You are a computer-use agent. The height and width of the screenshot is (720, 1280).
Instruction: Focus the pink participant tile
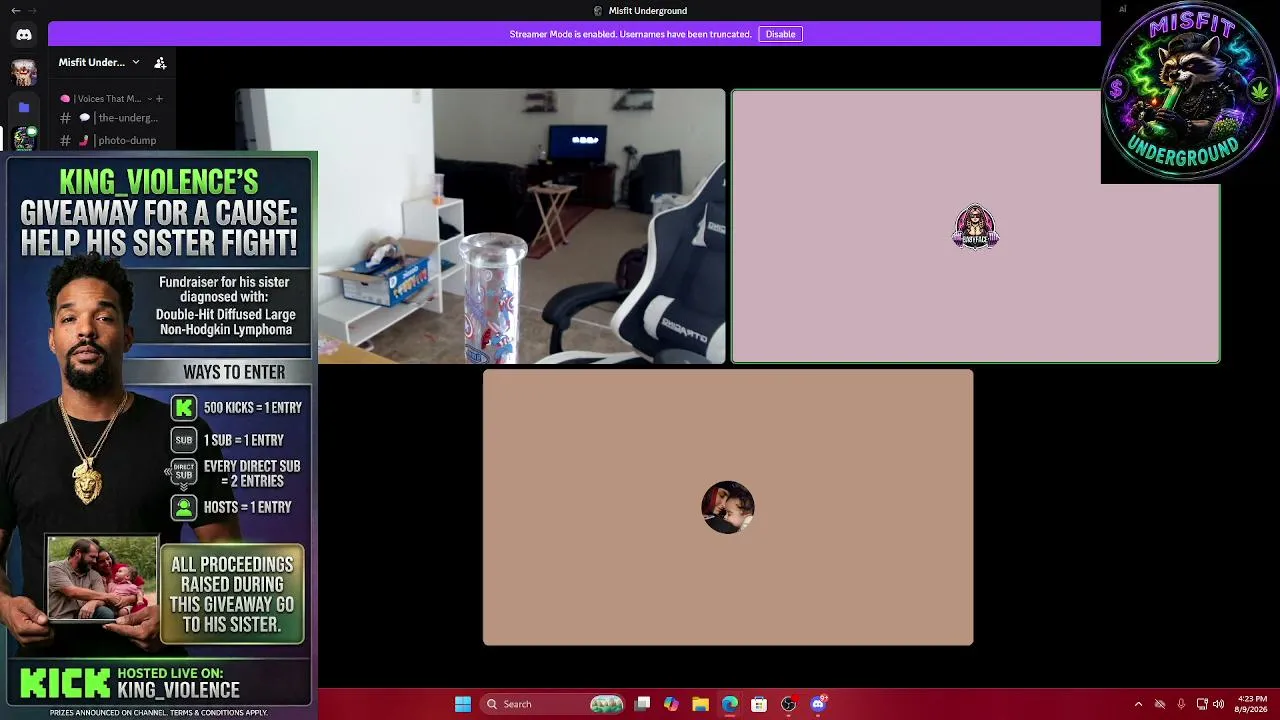tap(976, 226)
